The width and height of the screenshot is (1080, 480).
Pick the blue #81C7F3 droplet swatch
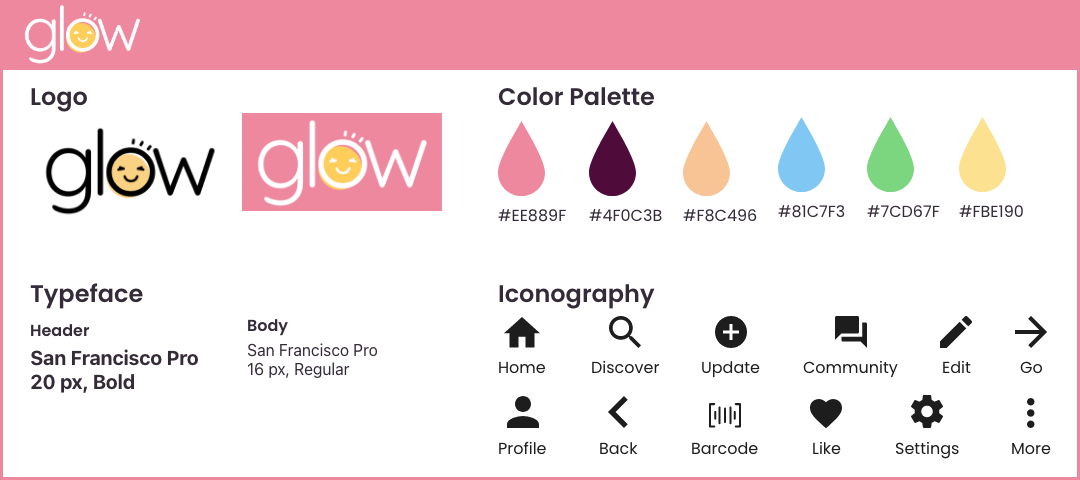coord(801,155)
